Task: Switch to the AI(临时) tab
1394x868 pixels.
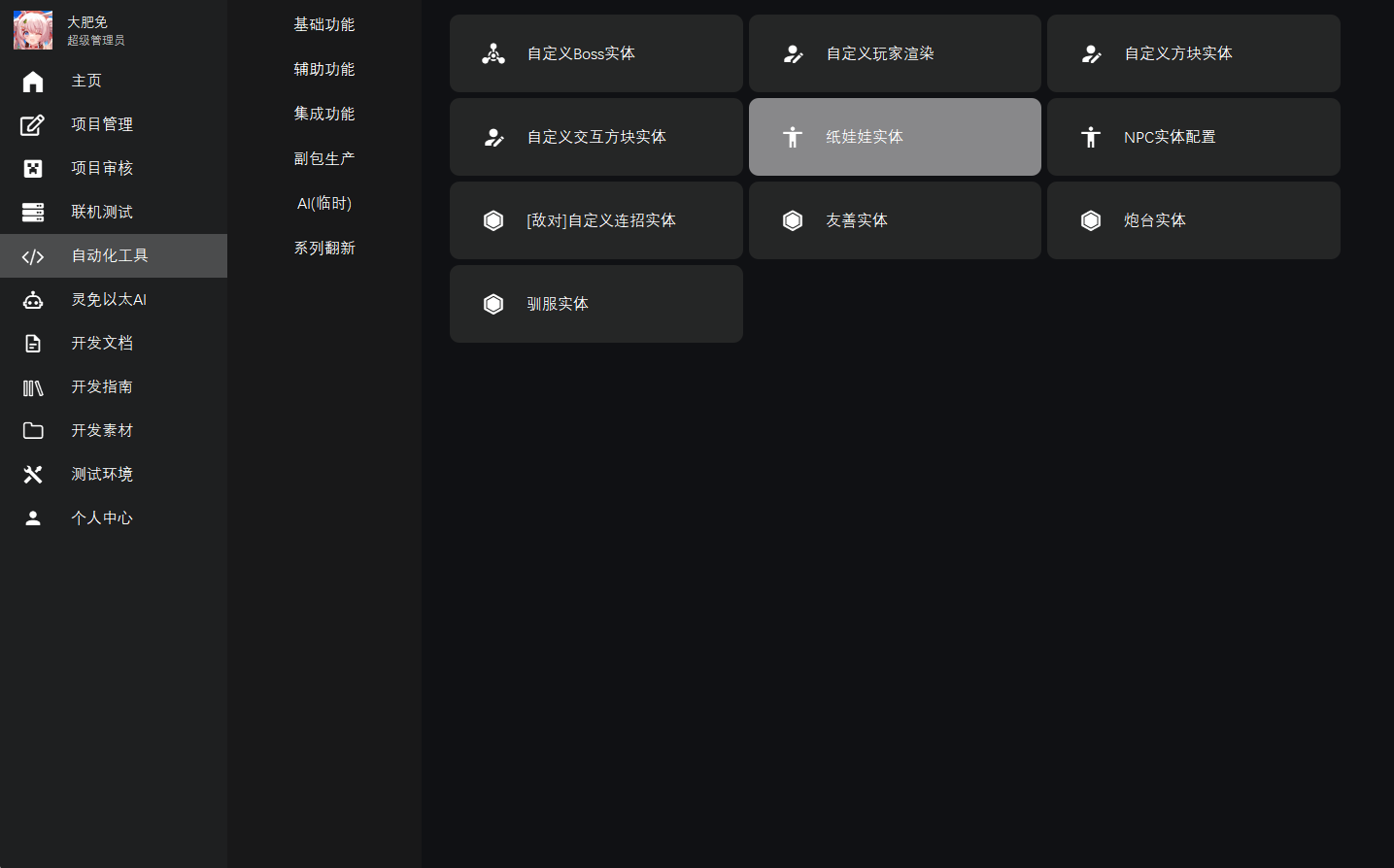Action: (324, 204)
